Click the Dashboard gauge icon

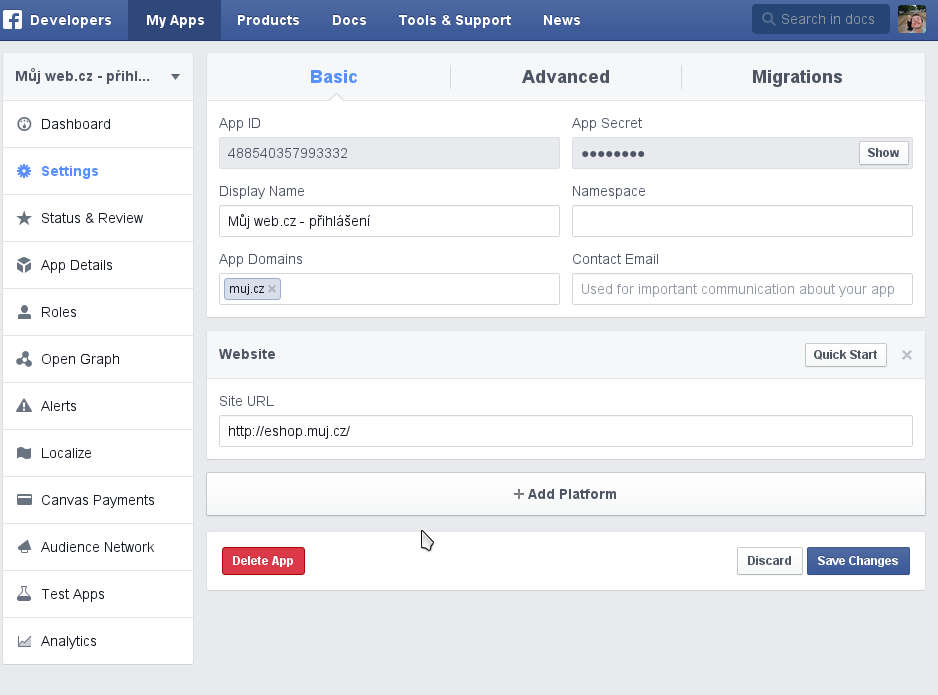[24, 124]
